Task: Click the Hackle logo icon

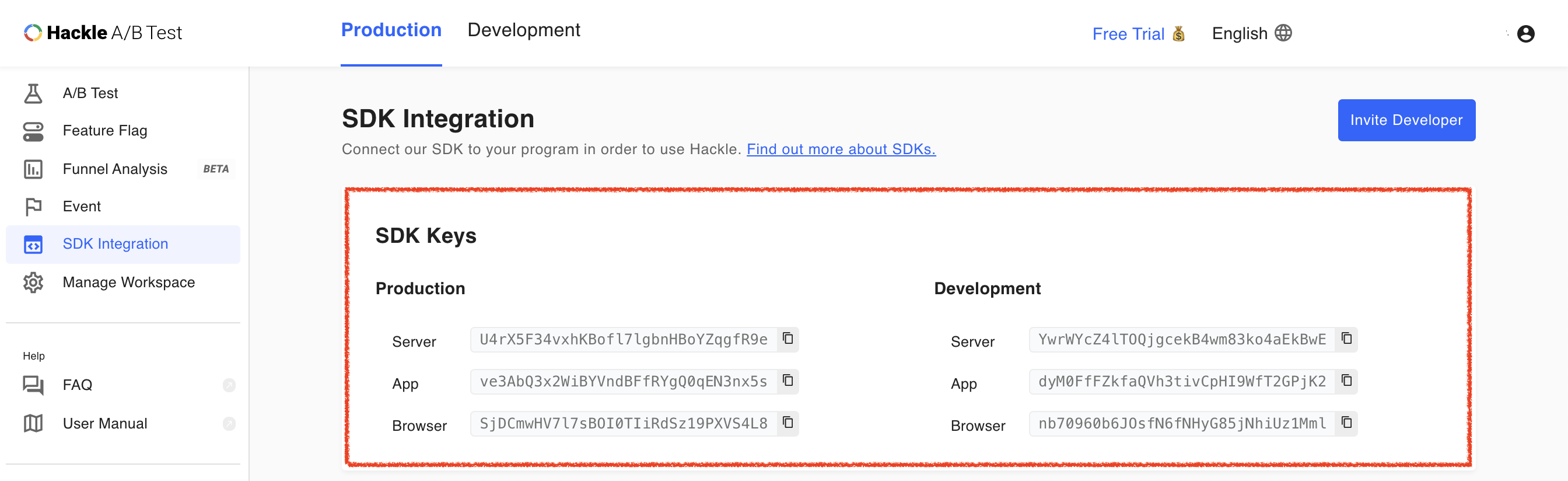Action: [x=33, y=33]
